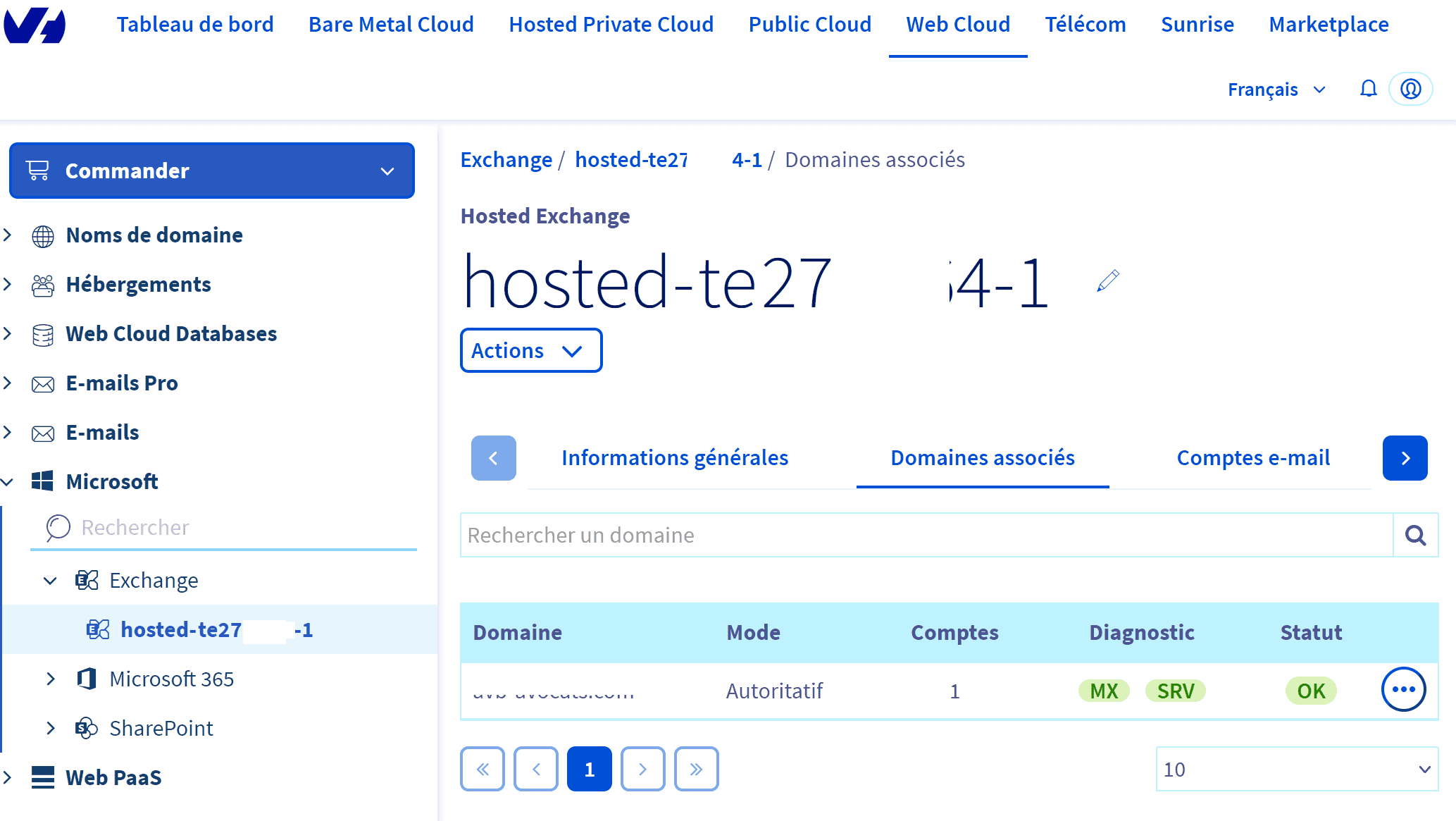Click the E-mails Pro envelope icon

click(43, 384)
